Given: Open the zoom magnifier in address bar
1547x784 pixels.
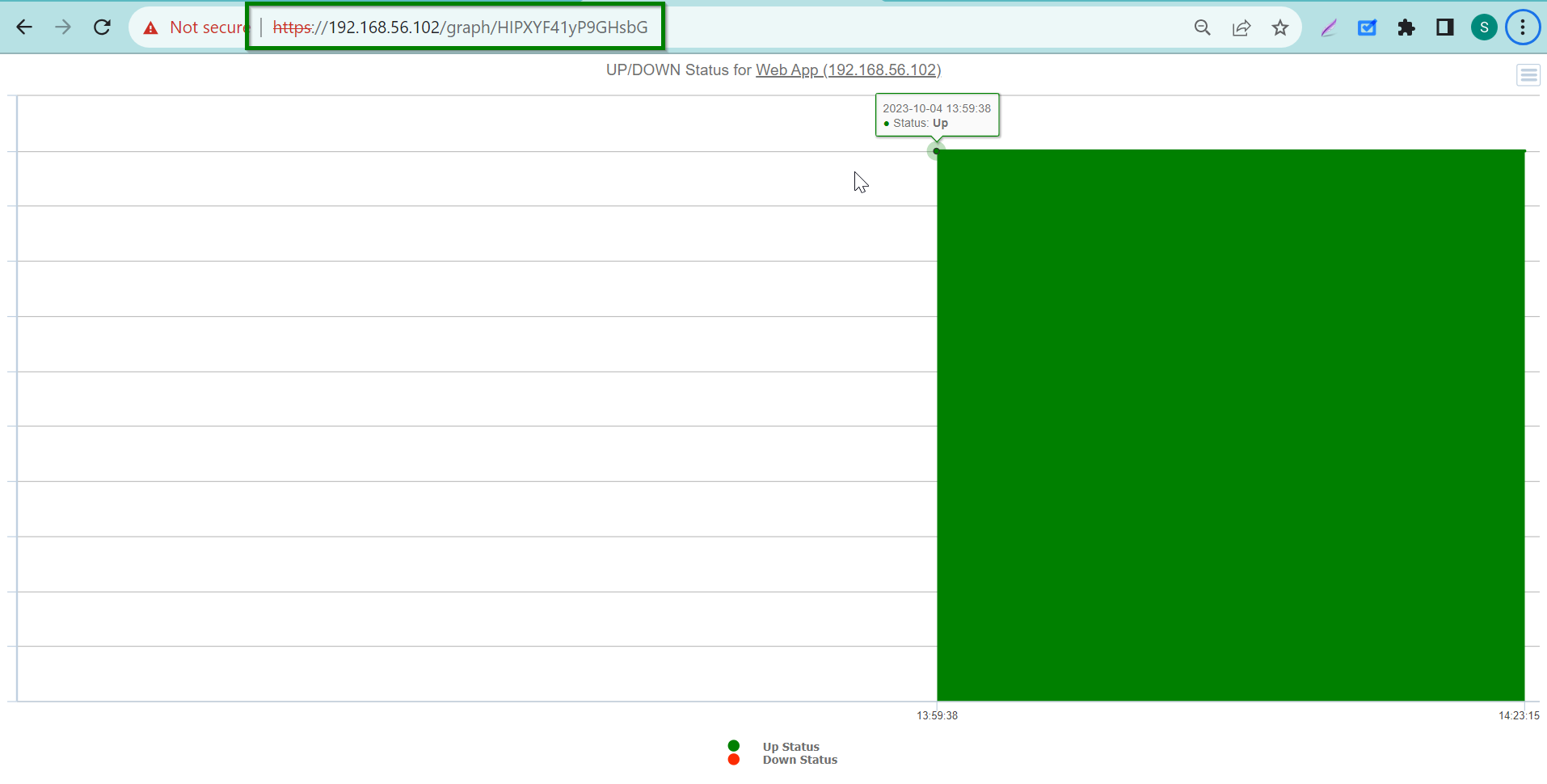Looking at the screenshot, I should (1203, 27).
